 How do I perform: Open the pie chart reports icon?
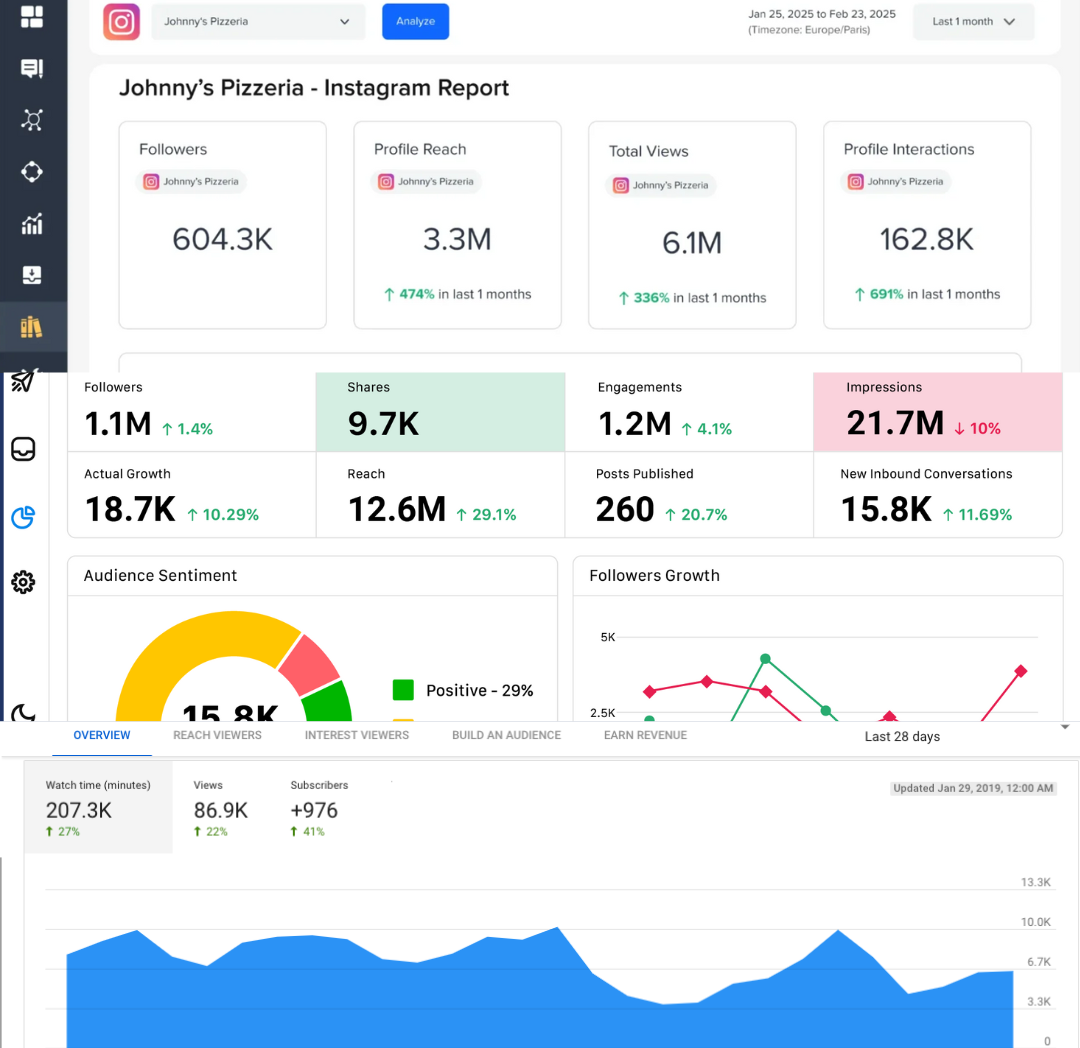(23, 516)
